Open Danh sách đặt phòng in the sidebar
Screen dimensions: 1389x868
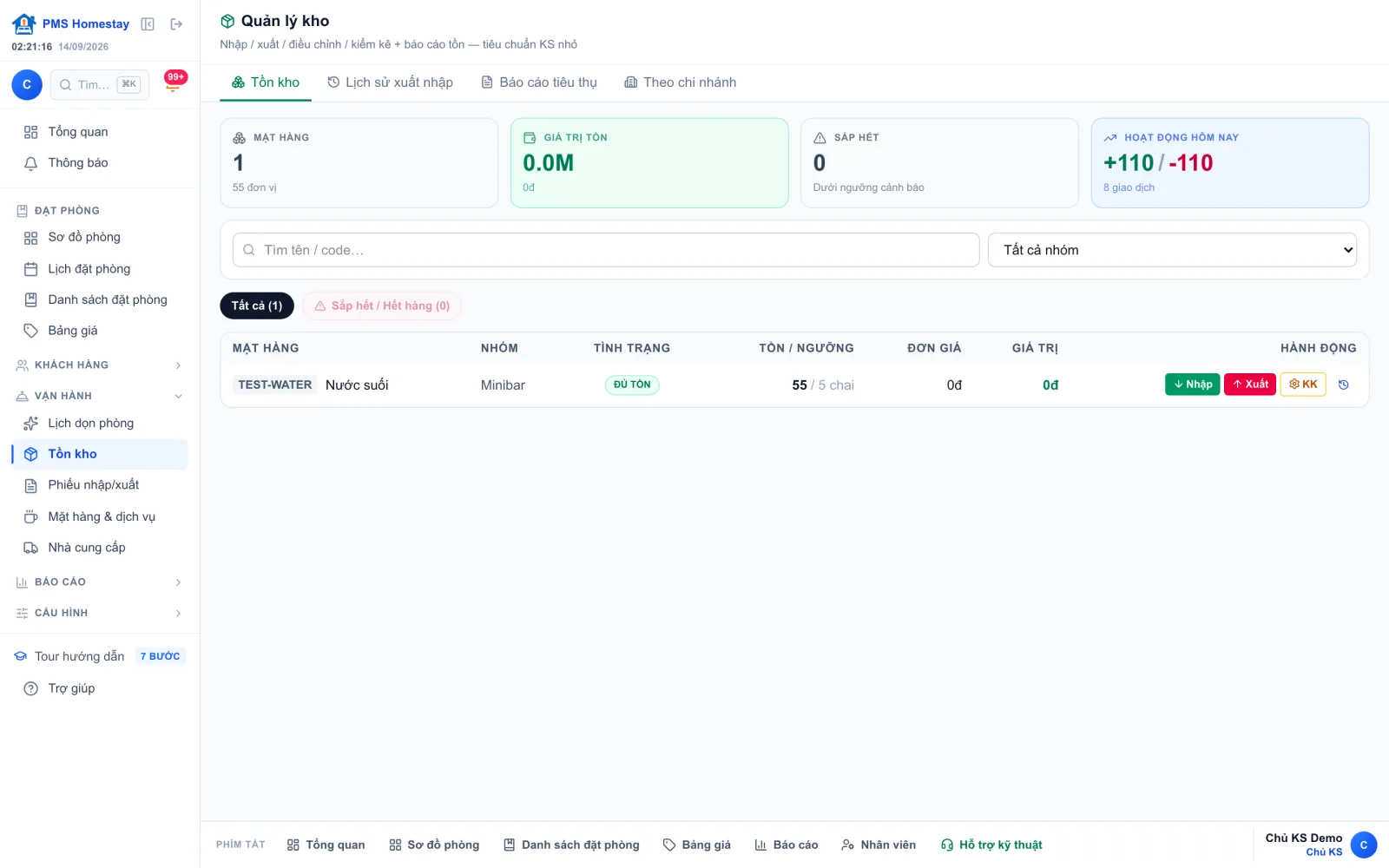click(99, 299)
